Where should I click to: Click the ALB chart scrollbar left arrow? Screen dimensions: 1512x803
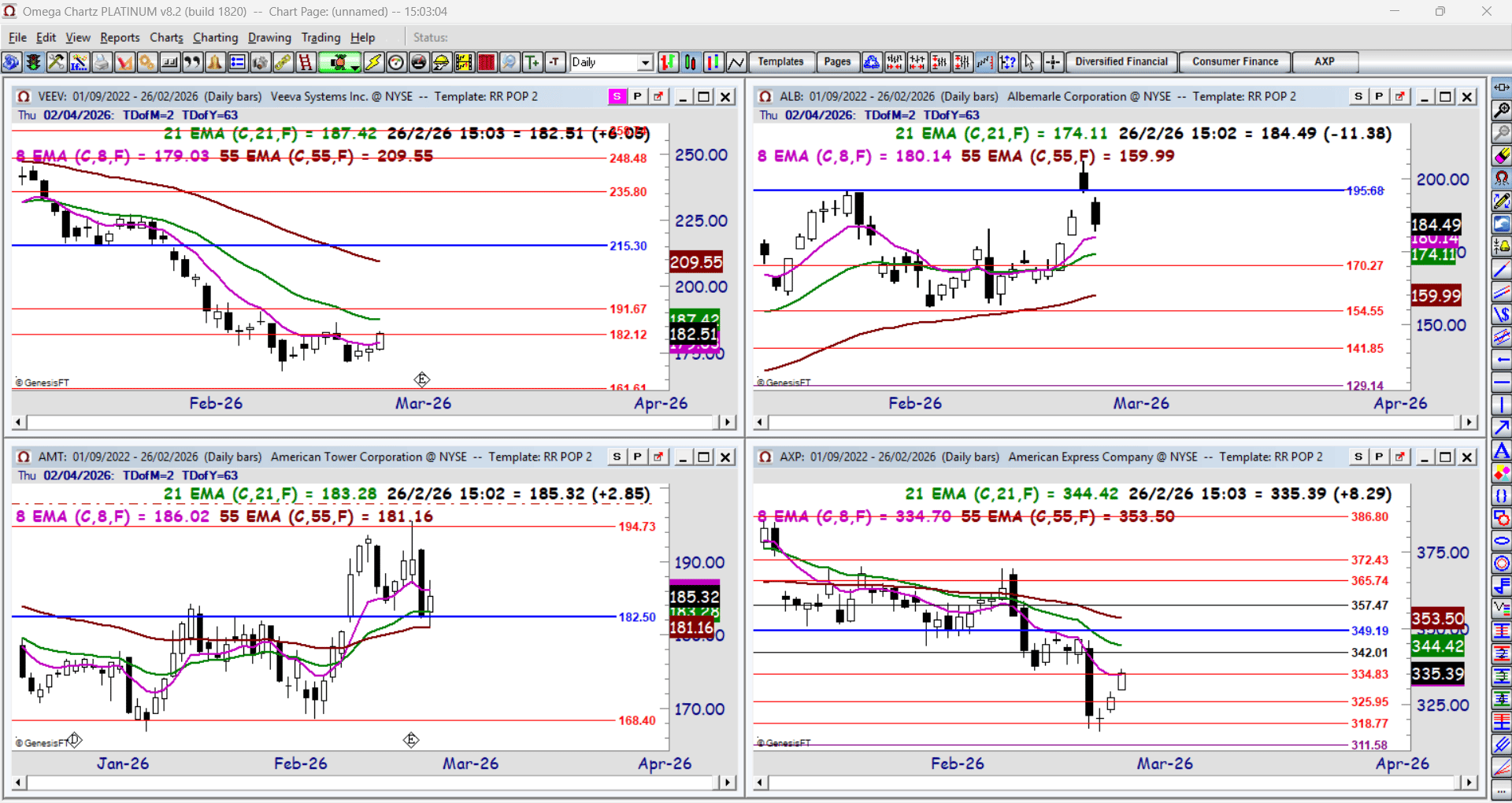761,422
